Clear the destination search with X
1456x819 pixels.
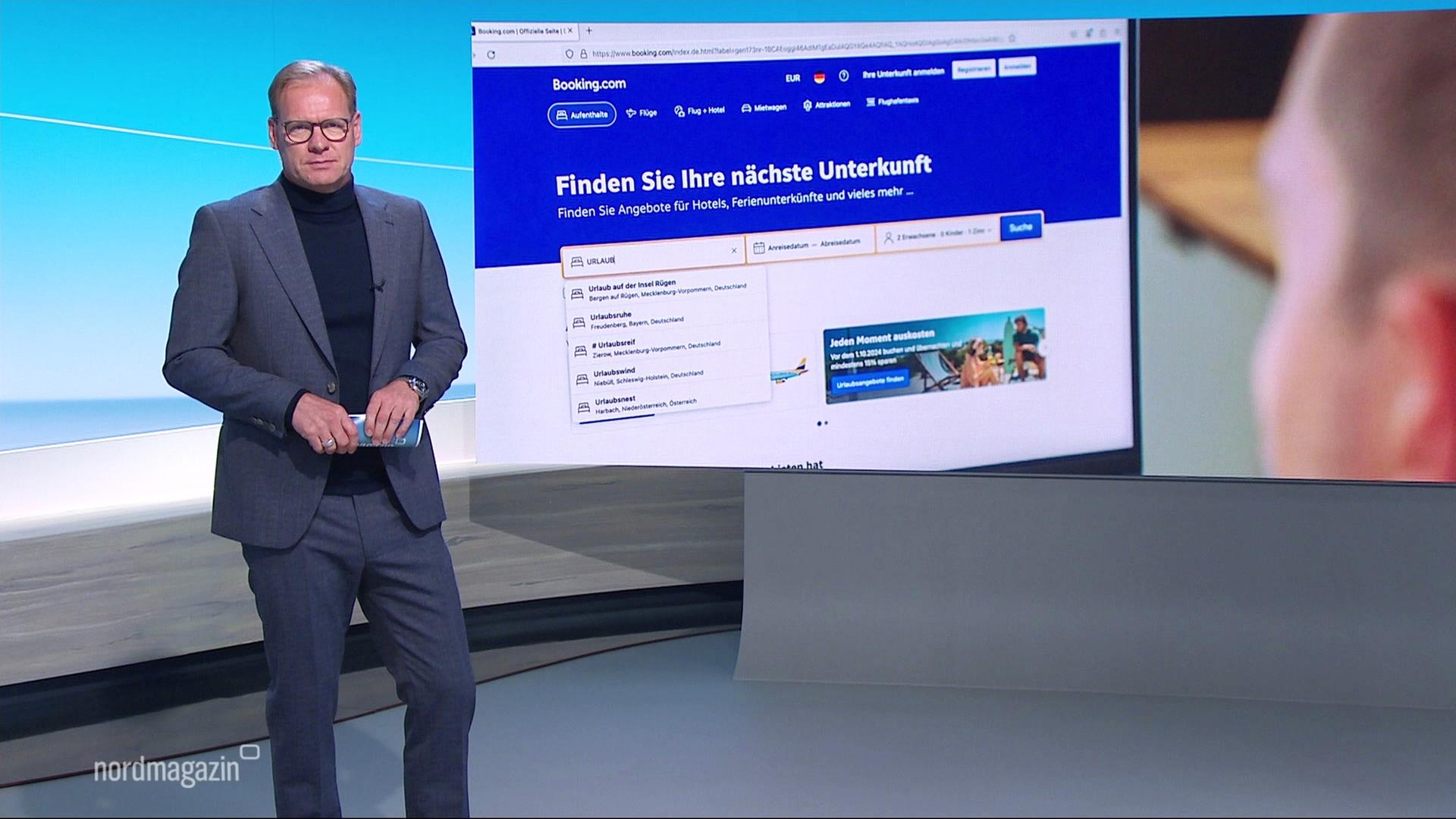[733, 250]
